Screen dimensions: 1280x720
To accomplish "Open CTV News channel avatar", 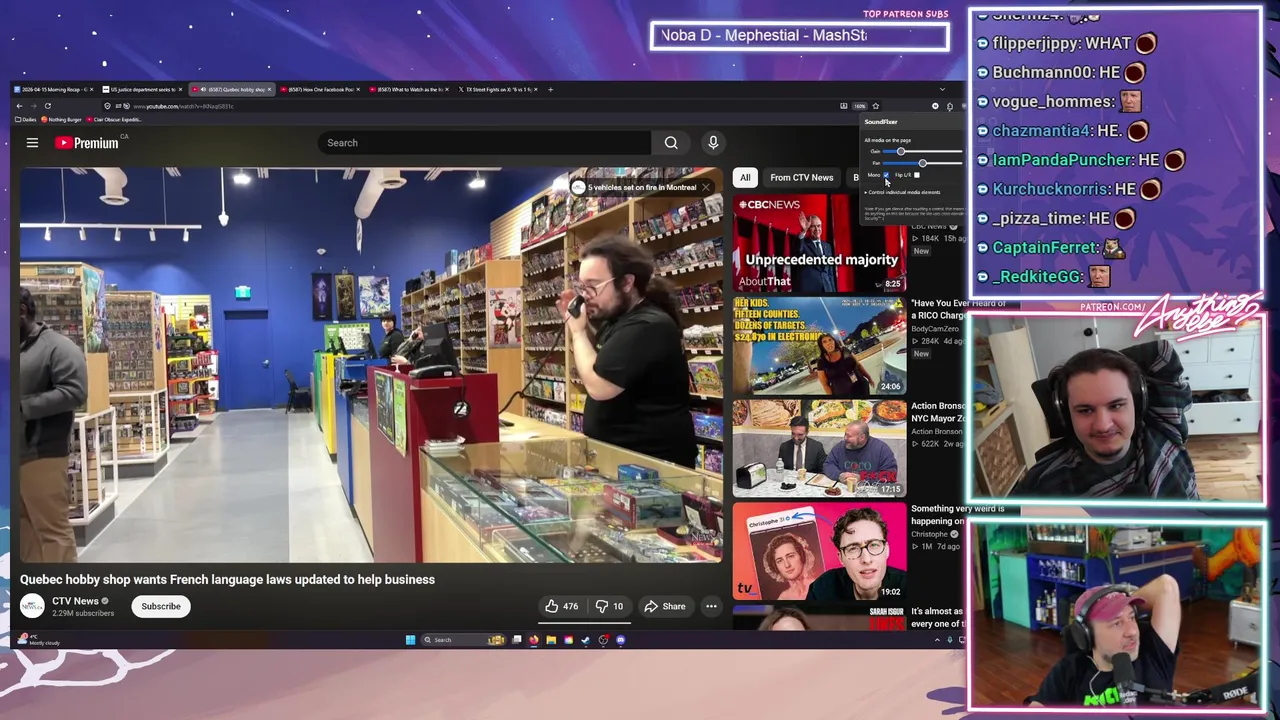I will point(33,606).
